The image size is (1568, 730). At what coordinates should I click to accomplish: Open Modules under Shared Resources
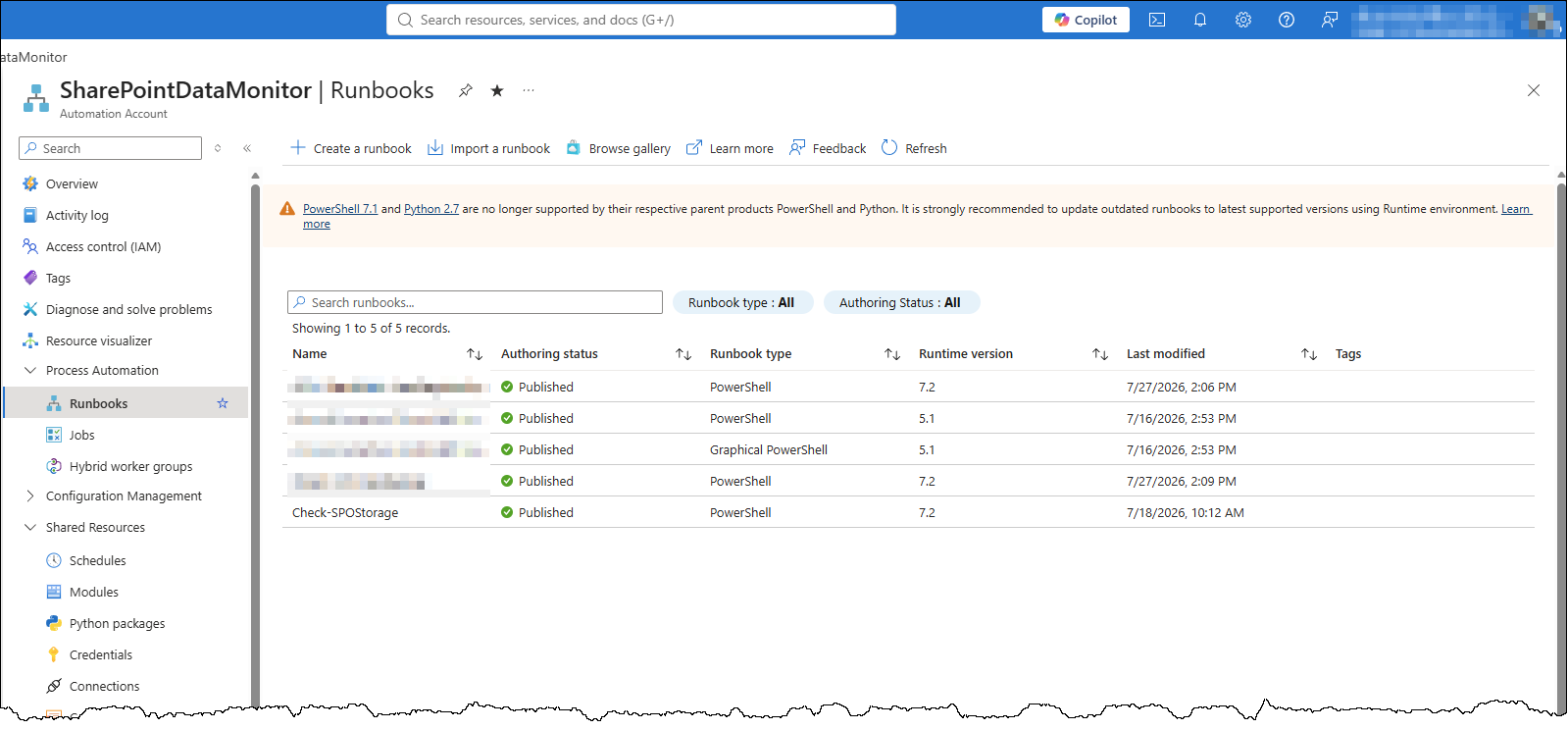(x=93, y=592)
